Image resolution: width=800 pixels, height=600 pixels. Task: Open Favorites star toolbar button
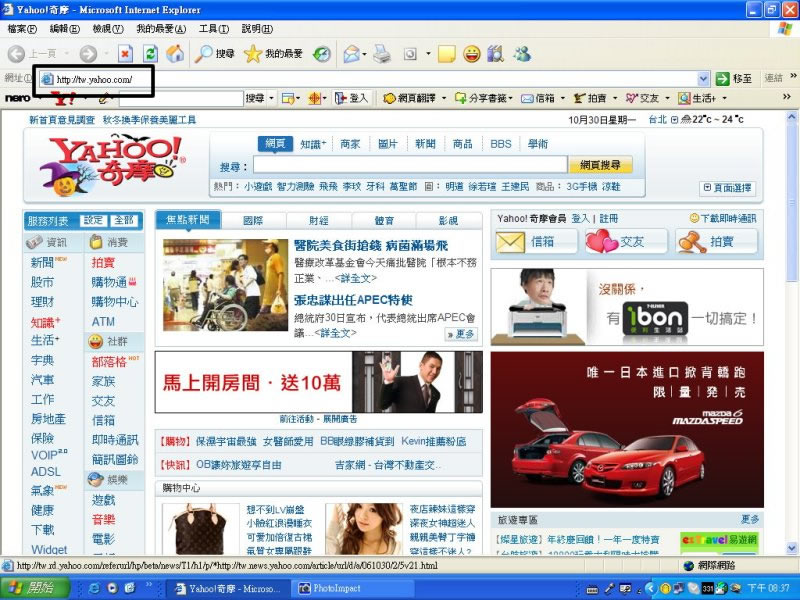click(x=273, y=54)
